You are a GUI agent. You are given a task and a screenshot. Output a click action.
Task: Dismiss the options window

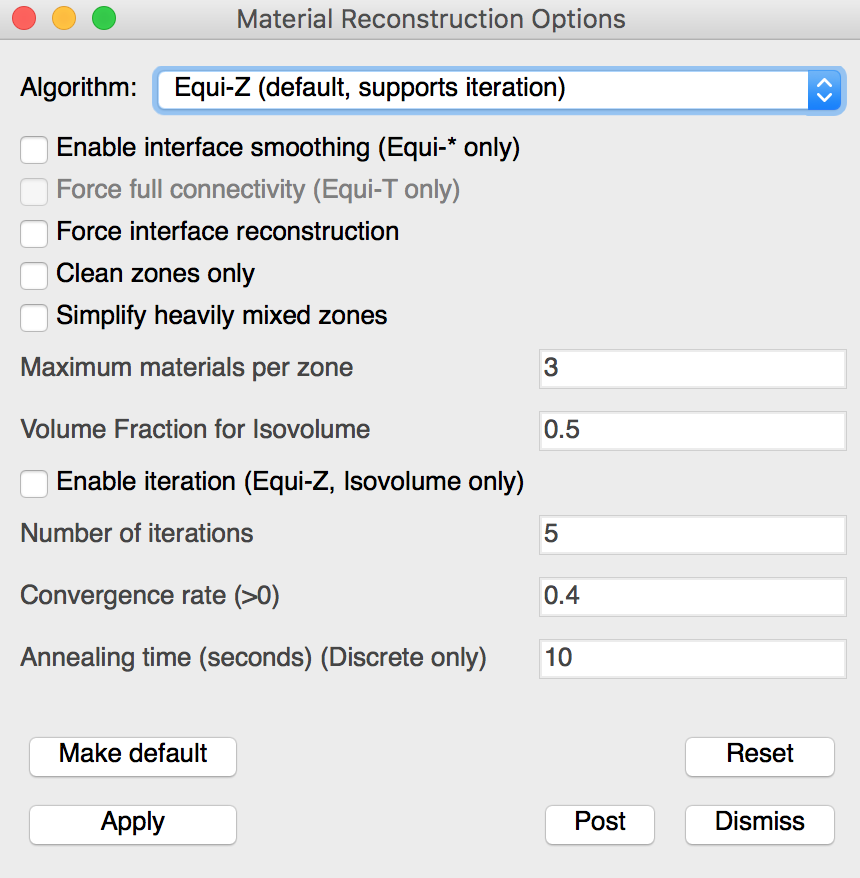click(760, 824)
